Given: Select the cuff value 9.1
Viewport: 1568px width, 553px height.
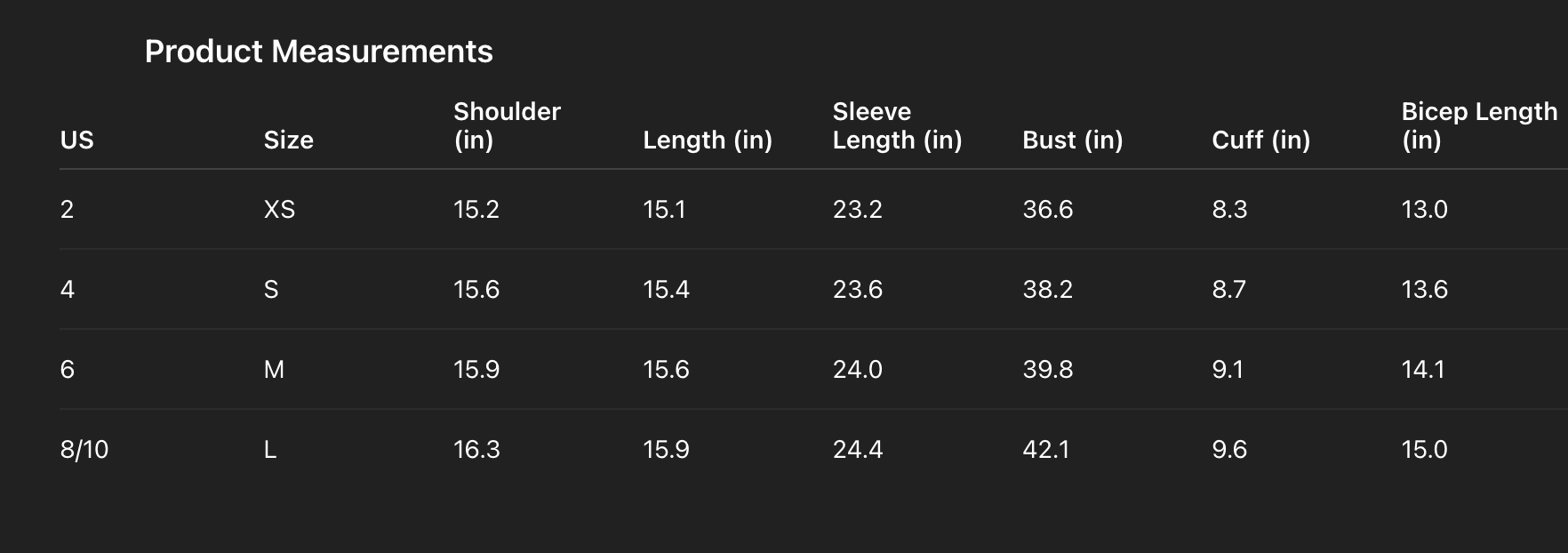Looking at the screenshot, I should click(x=1228, y=369).
